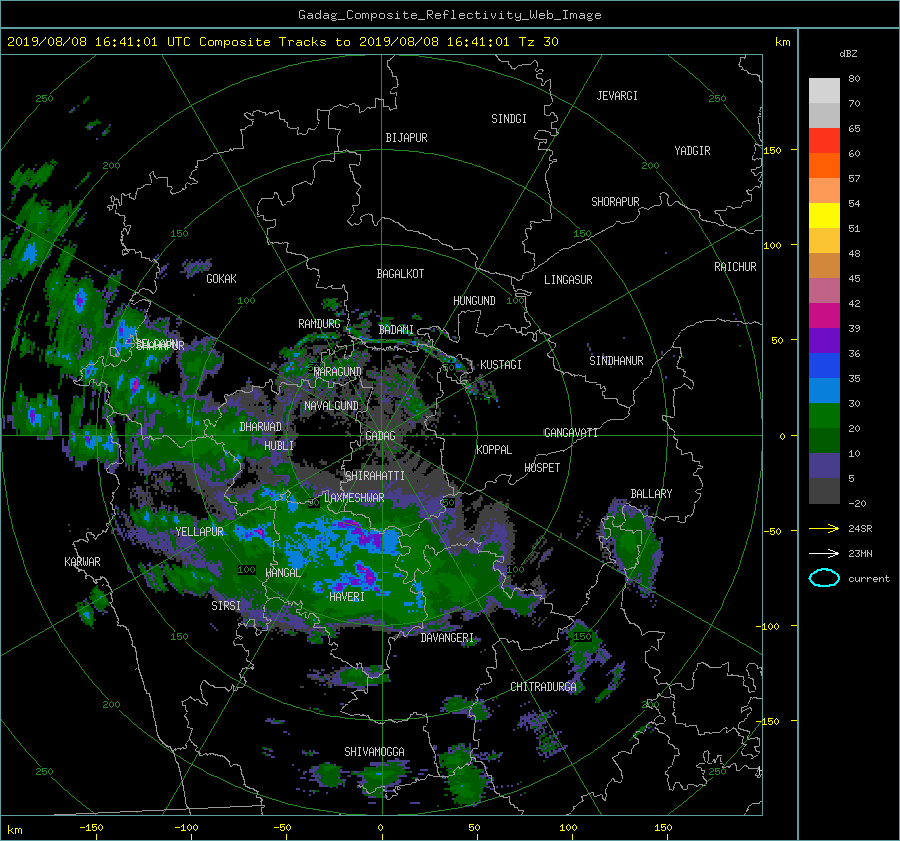This screenshot has height=841, width=900.
Task: Click the LINGASUR city label
Action: pyautogui.click(x=568, y=280)
